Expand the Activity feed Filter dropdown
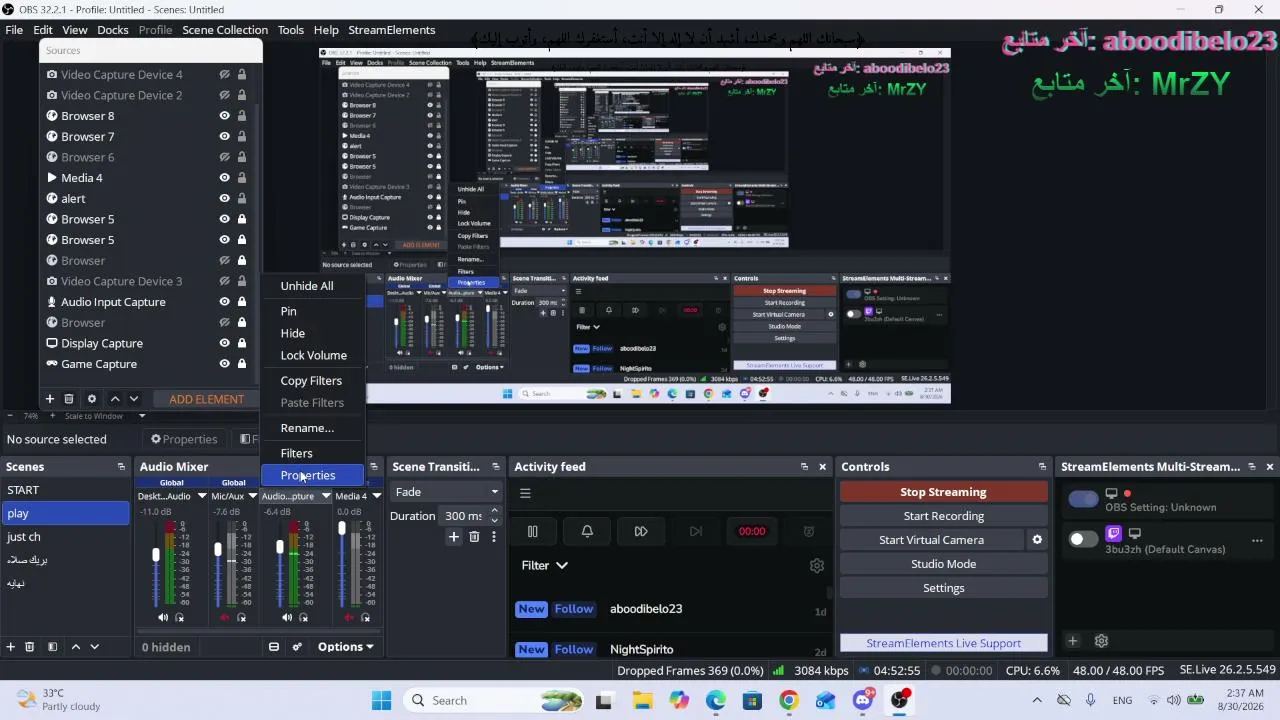Viewport: 1280px width, 720px height. (x=545, y=565)
